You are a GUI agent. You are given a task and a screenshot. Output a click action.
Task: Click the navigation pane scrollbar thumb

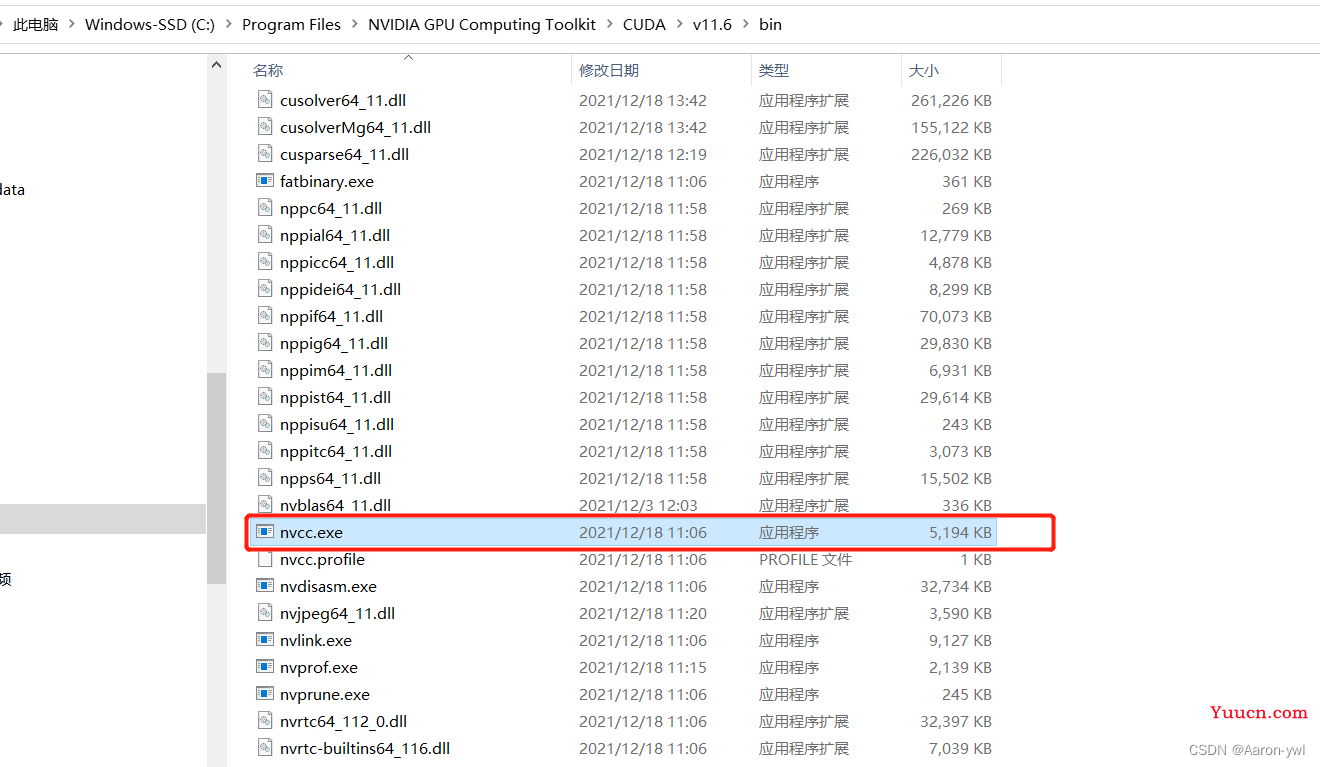217,478
